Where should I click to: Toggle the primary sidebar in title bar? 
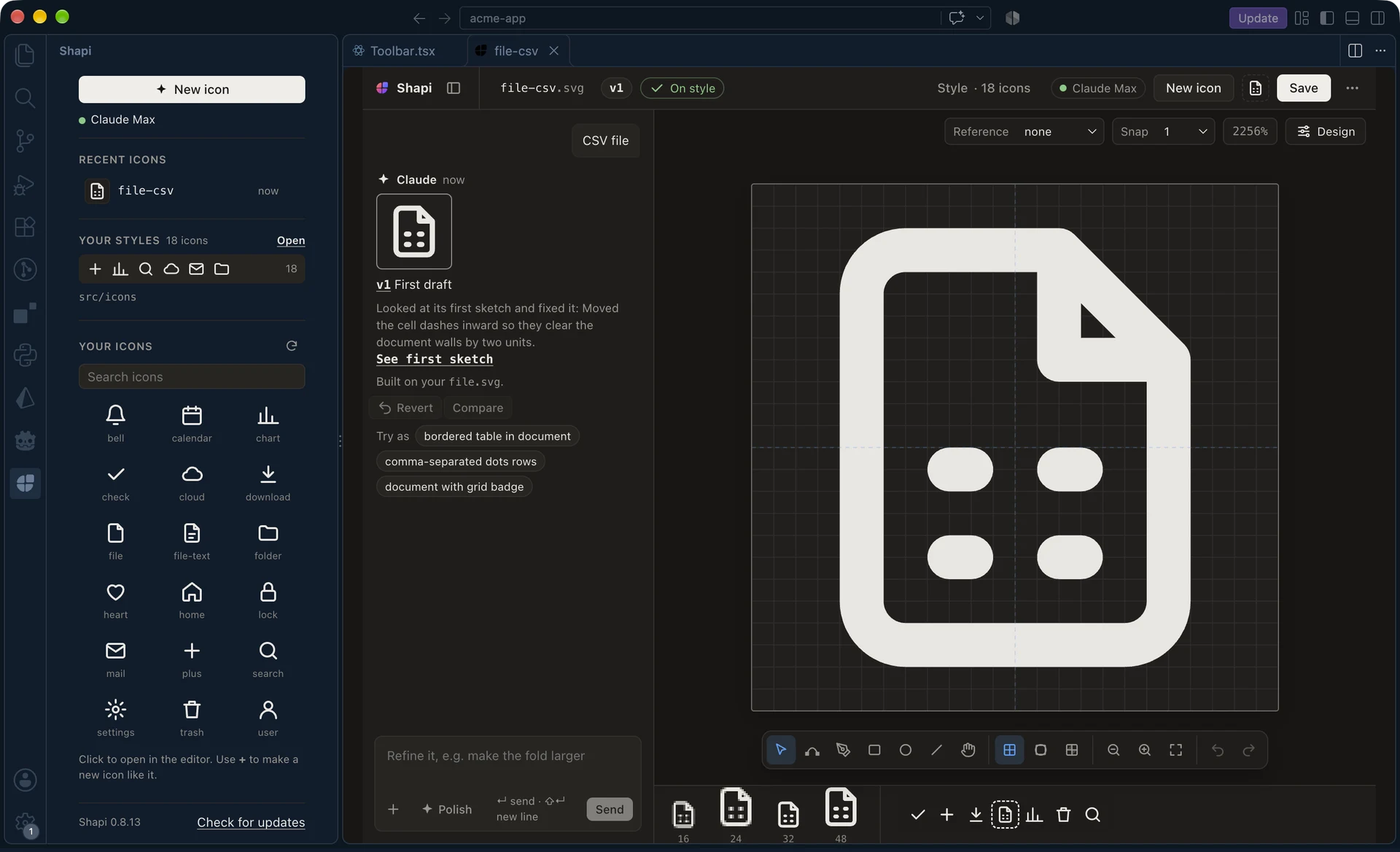coord(1327,18)
